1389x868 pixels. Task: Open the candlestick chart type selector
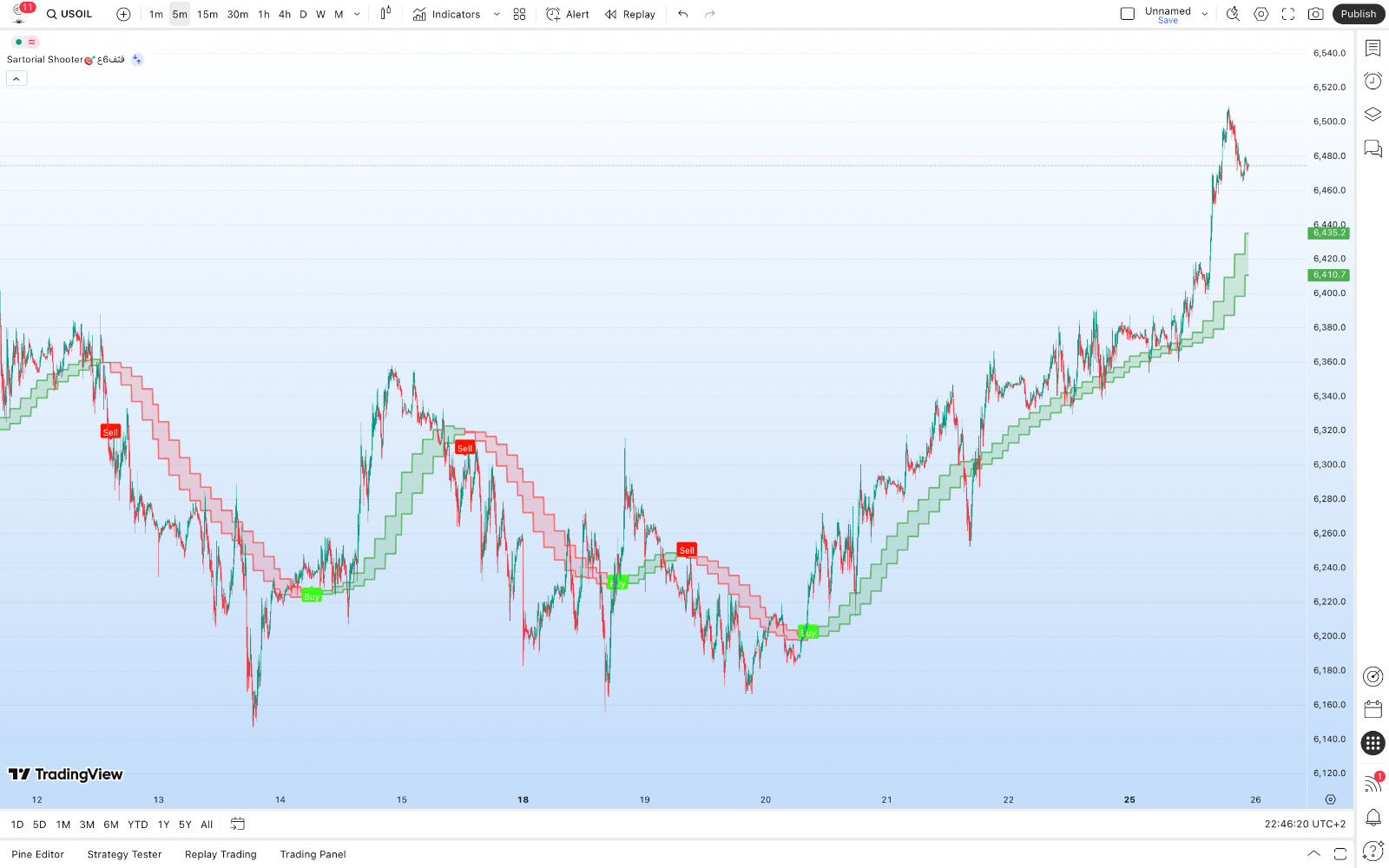[385, 14]
